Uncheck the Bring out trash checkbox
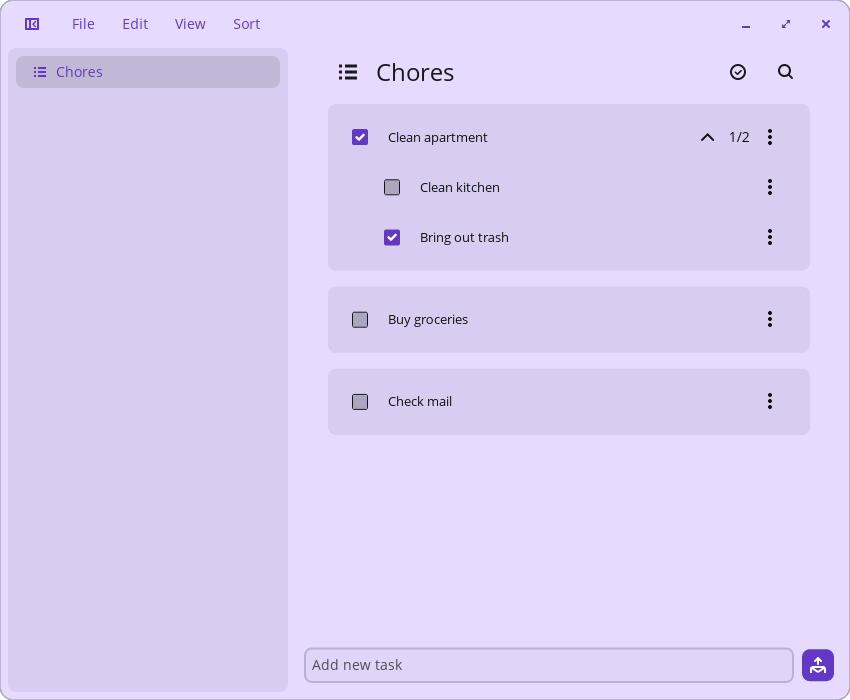The height and width of the screenshot is (700, 850). (x=392, y=237)
